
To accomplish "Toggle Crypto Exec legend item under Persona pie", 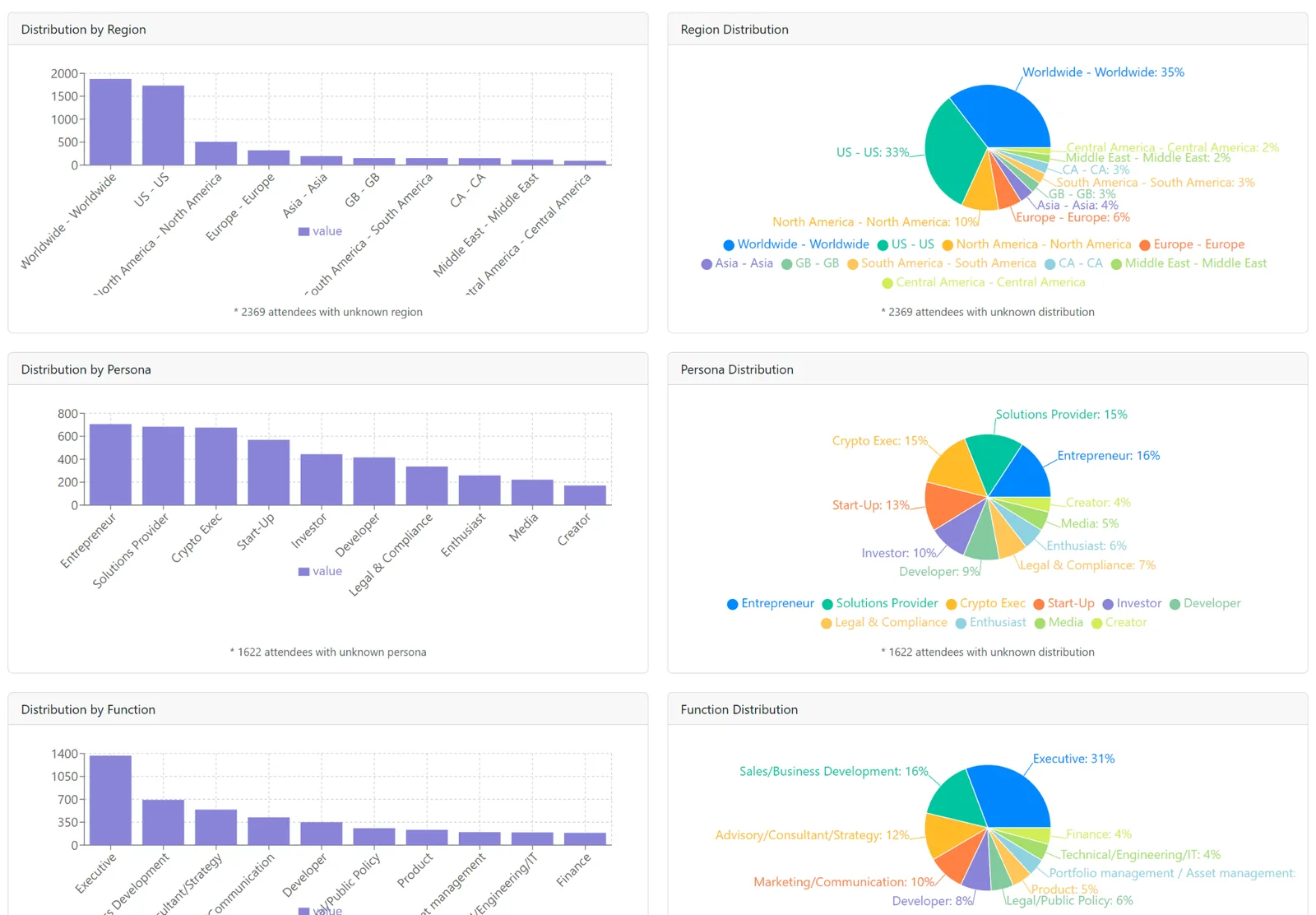I will click(x=985, y=603).
